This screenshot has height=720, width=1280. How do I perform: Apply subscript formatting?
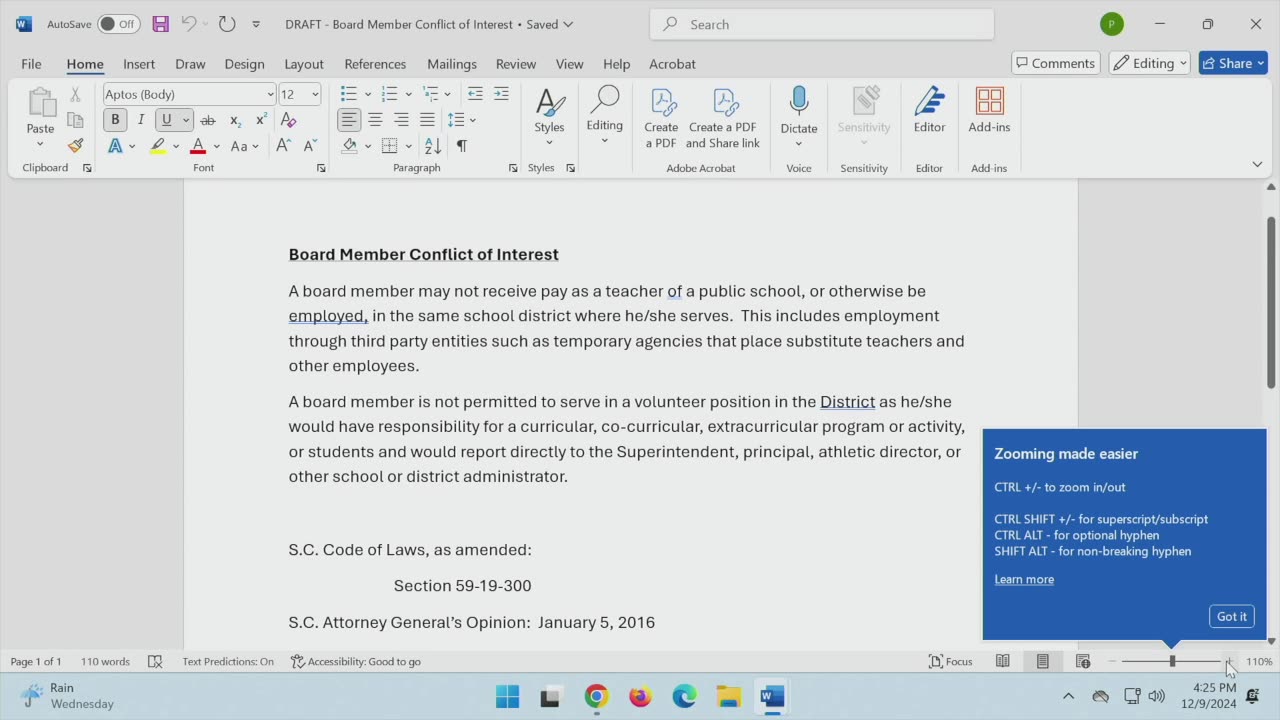[x=235, y=120]
